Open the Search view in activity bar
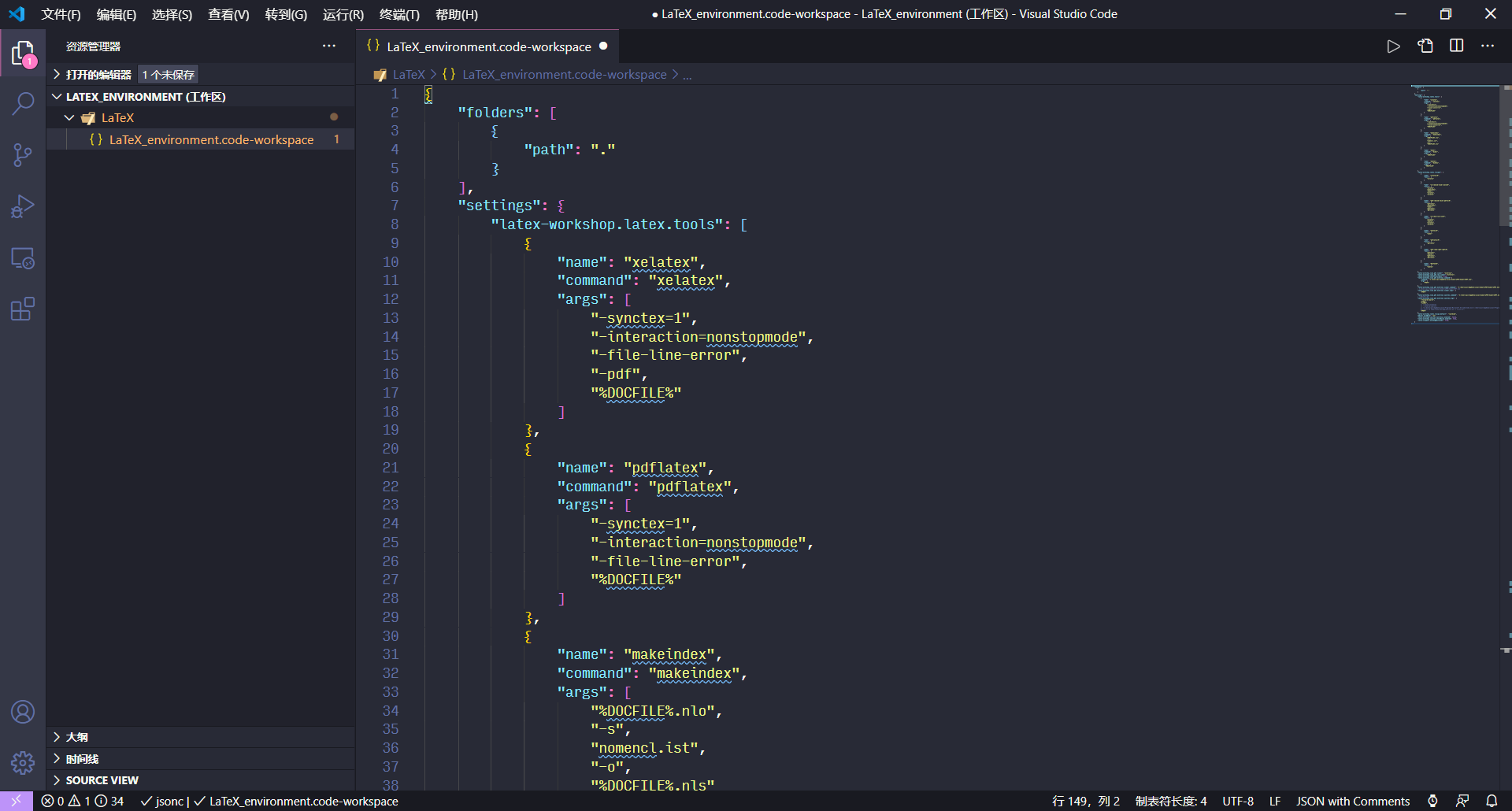1512x811 pixels. (23, 103)
